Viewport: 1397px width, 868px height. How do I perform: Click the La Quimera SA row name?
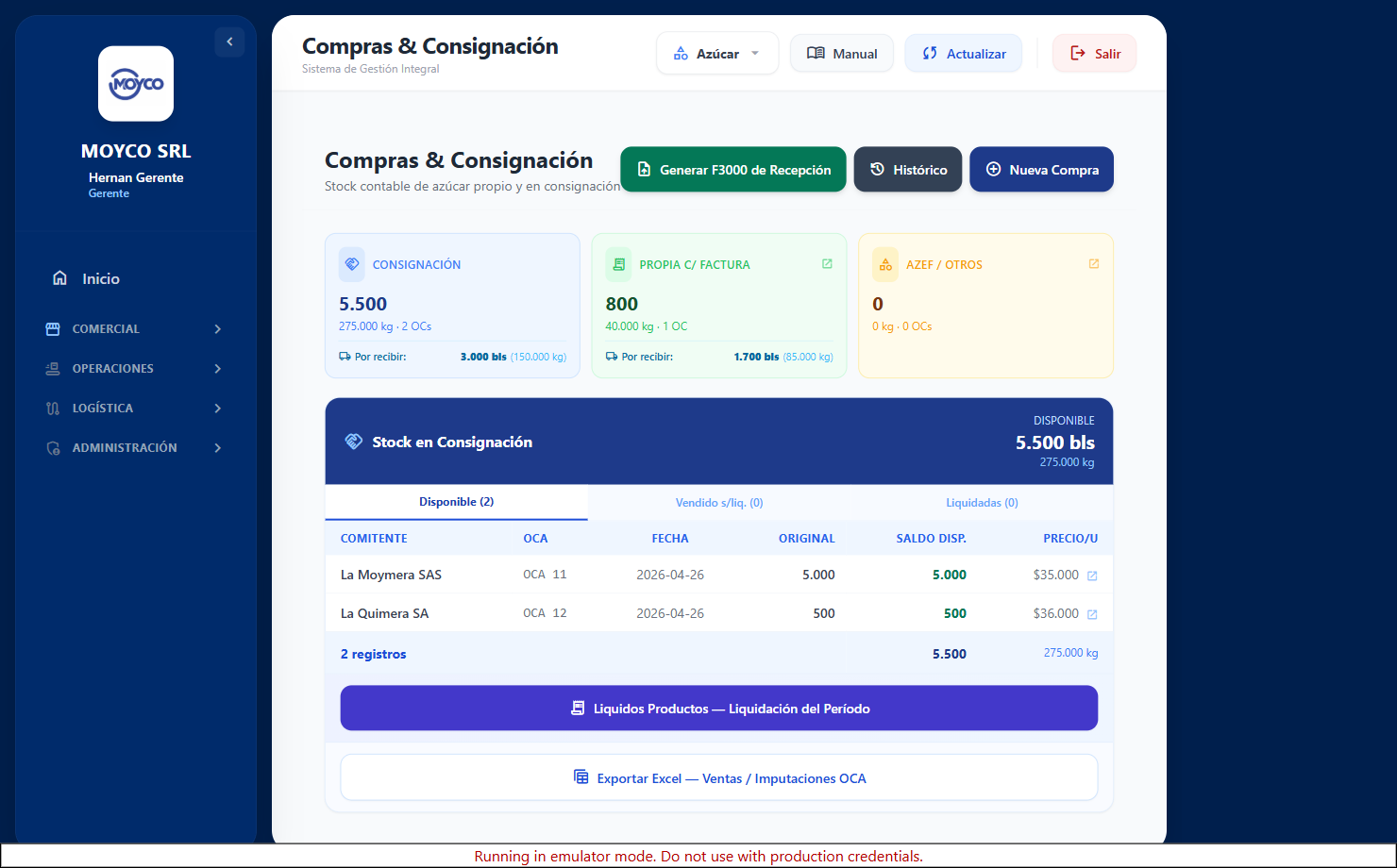point(384,613)
